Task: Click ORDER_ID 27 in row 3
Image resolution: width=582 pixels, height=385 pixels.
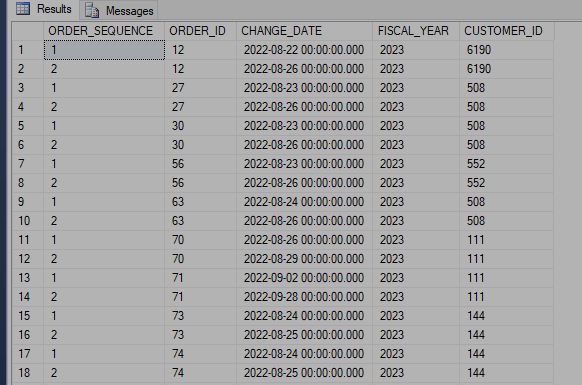Action: (x=200, y=88)
